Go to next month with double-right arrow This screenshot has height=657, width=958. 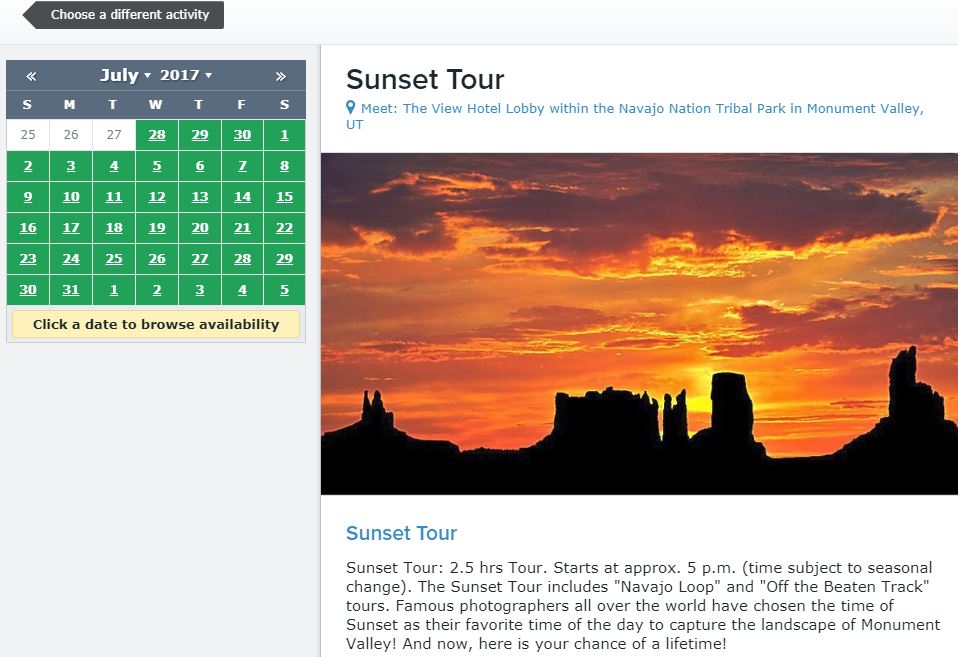(280, 76)
